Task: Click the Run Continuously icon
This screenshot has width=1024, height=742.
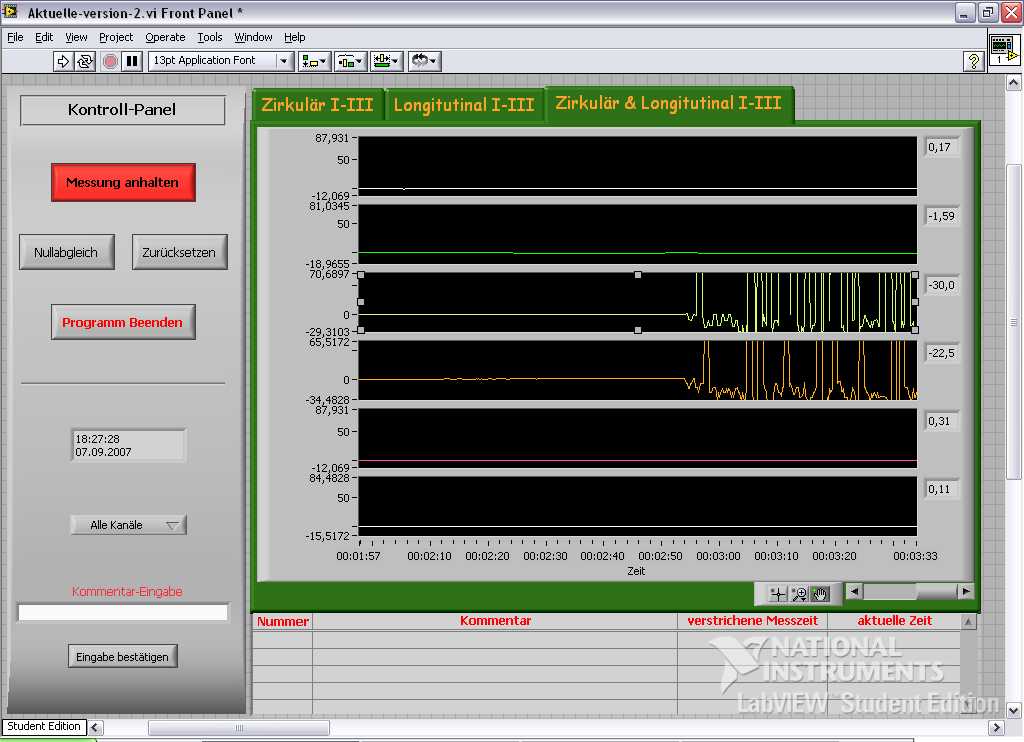Action: click(x=85, y=61)
